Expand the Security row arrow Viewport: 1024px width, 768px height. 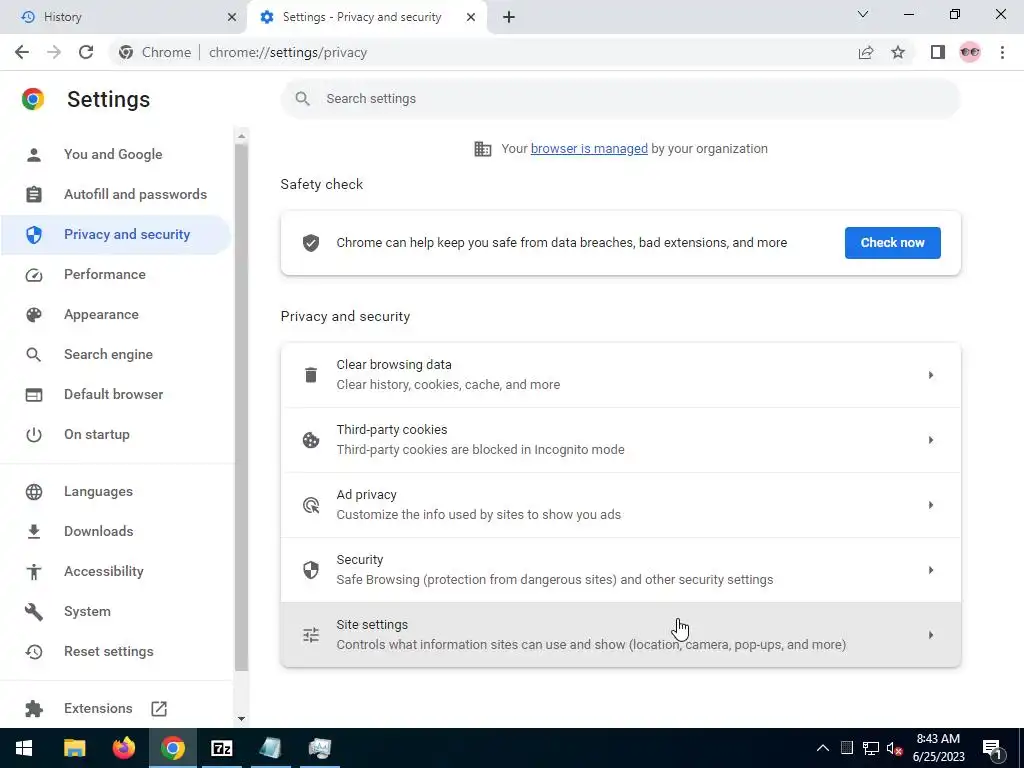click(x=931, y=570)
